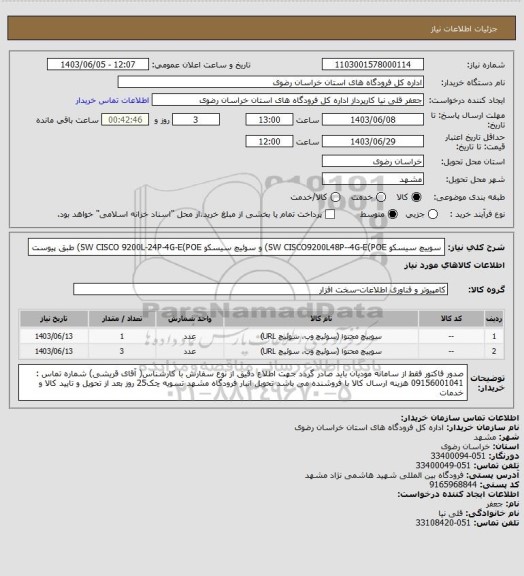The image size is (524, 576).
Task: Click the need number field 1103001578000114
Action: 373,65
